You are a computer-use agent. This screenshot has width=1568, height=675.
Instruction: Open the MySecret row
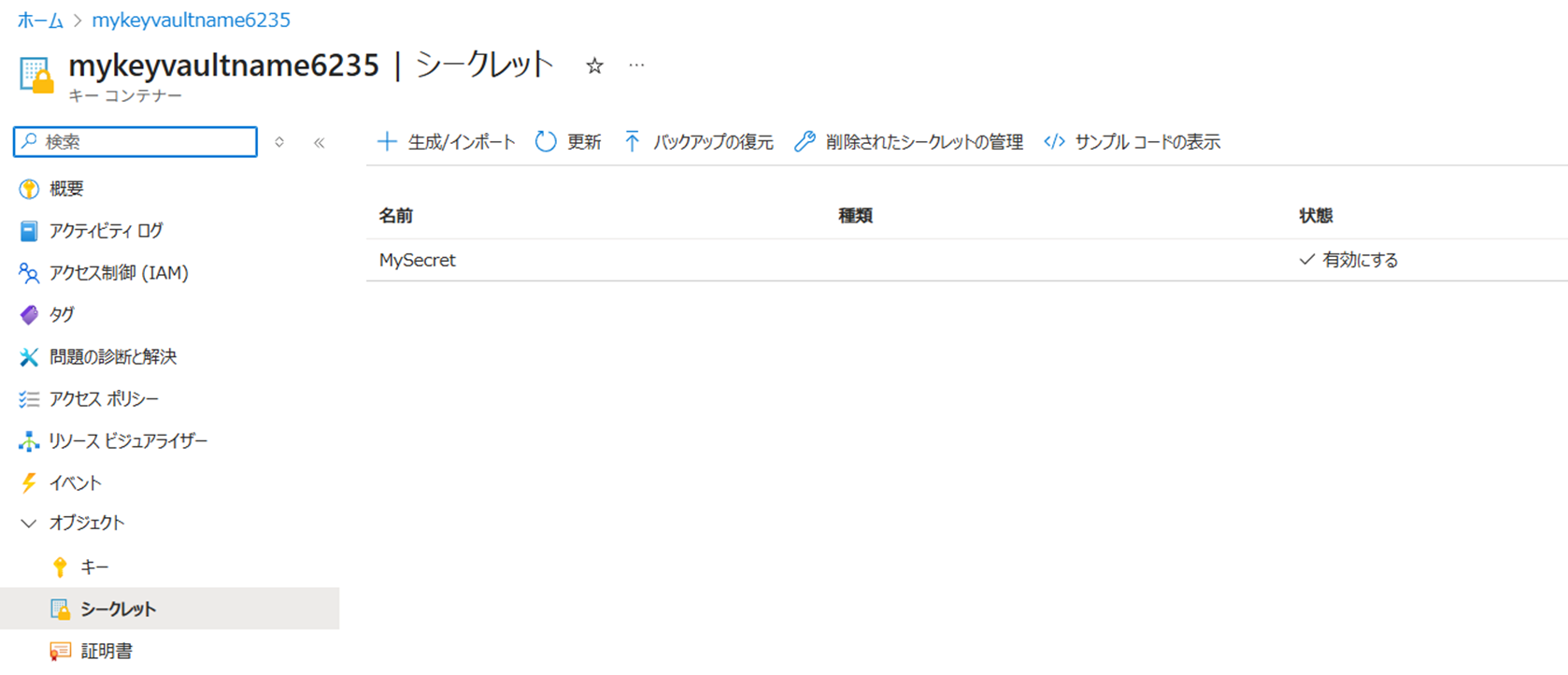point(967,260)
